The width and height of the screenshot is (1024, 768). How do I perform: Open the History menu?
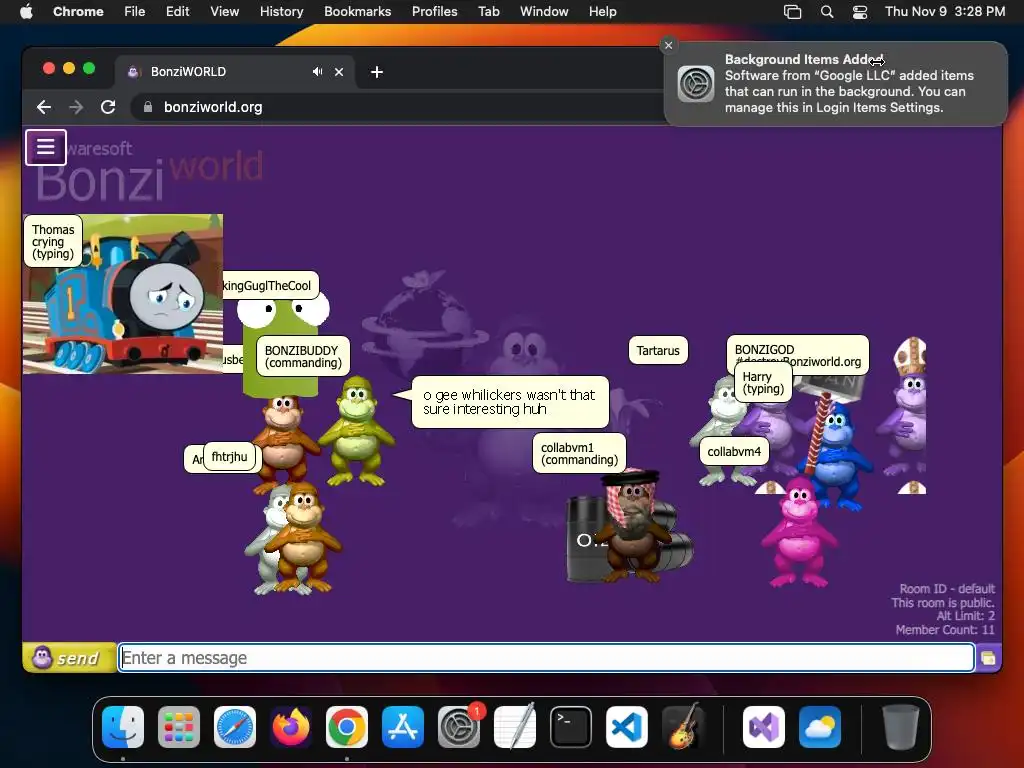(x=281, y=11)
